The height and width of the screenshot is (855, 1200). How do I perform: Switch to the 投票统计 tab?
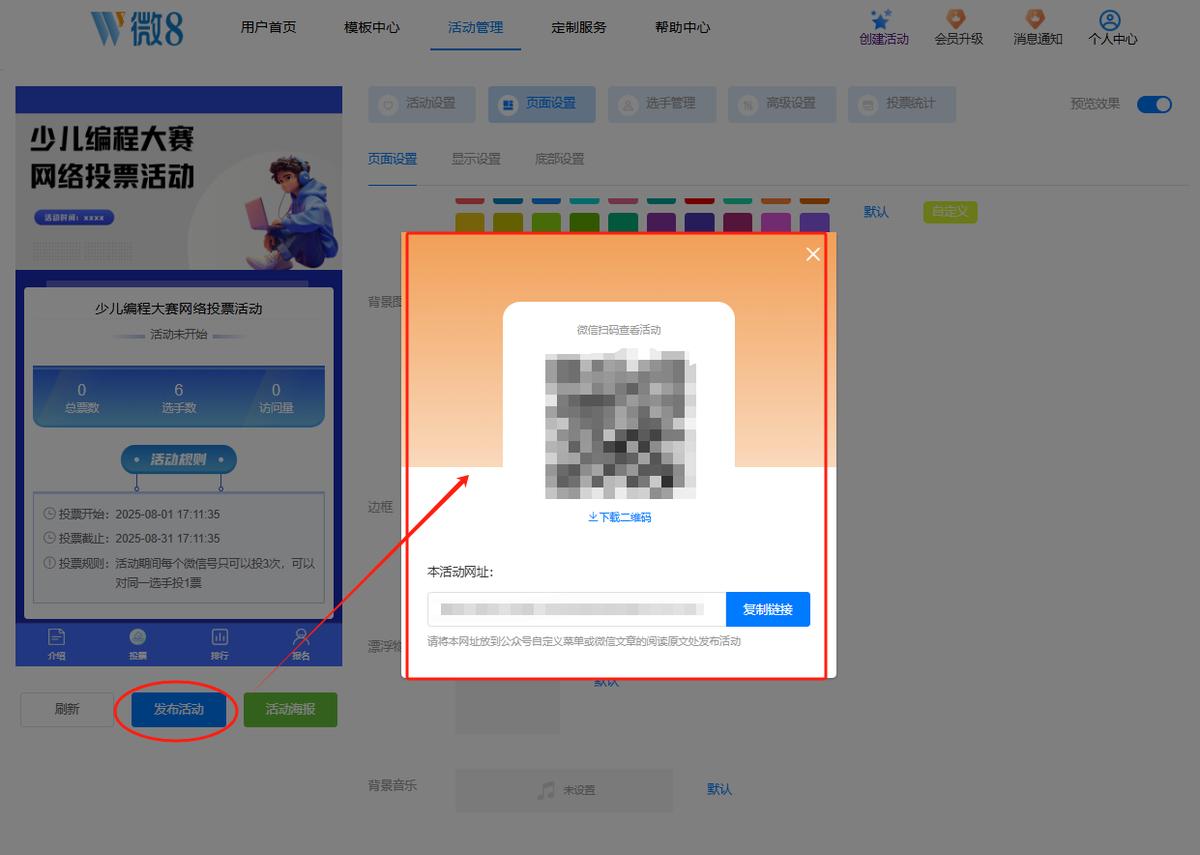(902, 104)
